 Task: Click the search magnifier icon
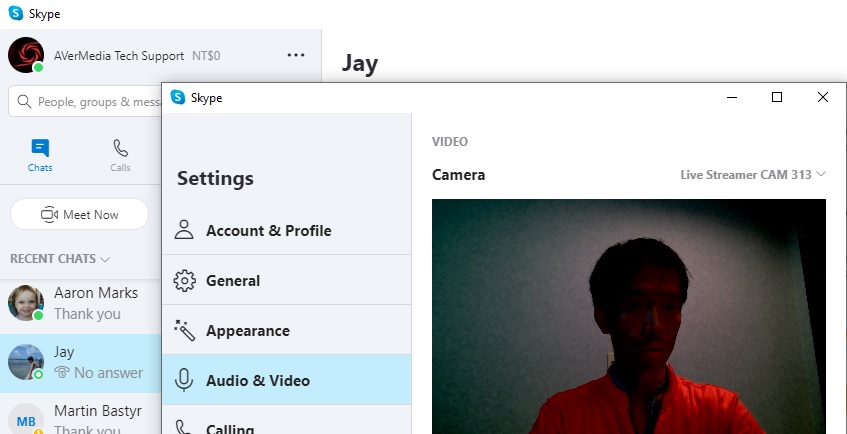[24, 102]
